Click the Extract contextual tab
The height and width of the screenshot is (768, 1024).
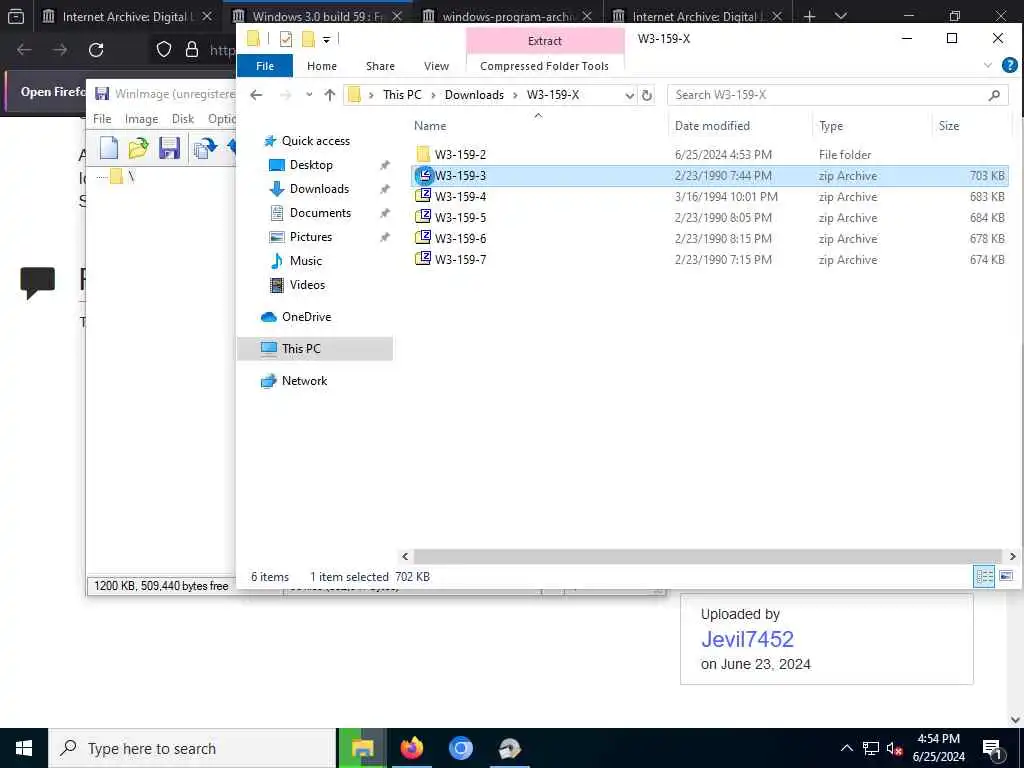(545, 40)
